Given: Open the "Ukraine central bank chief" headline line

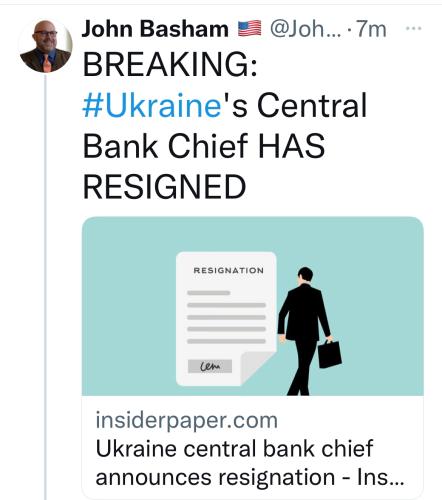Looking at the screenshot, I should click(x=234, y=448).
